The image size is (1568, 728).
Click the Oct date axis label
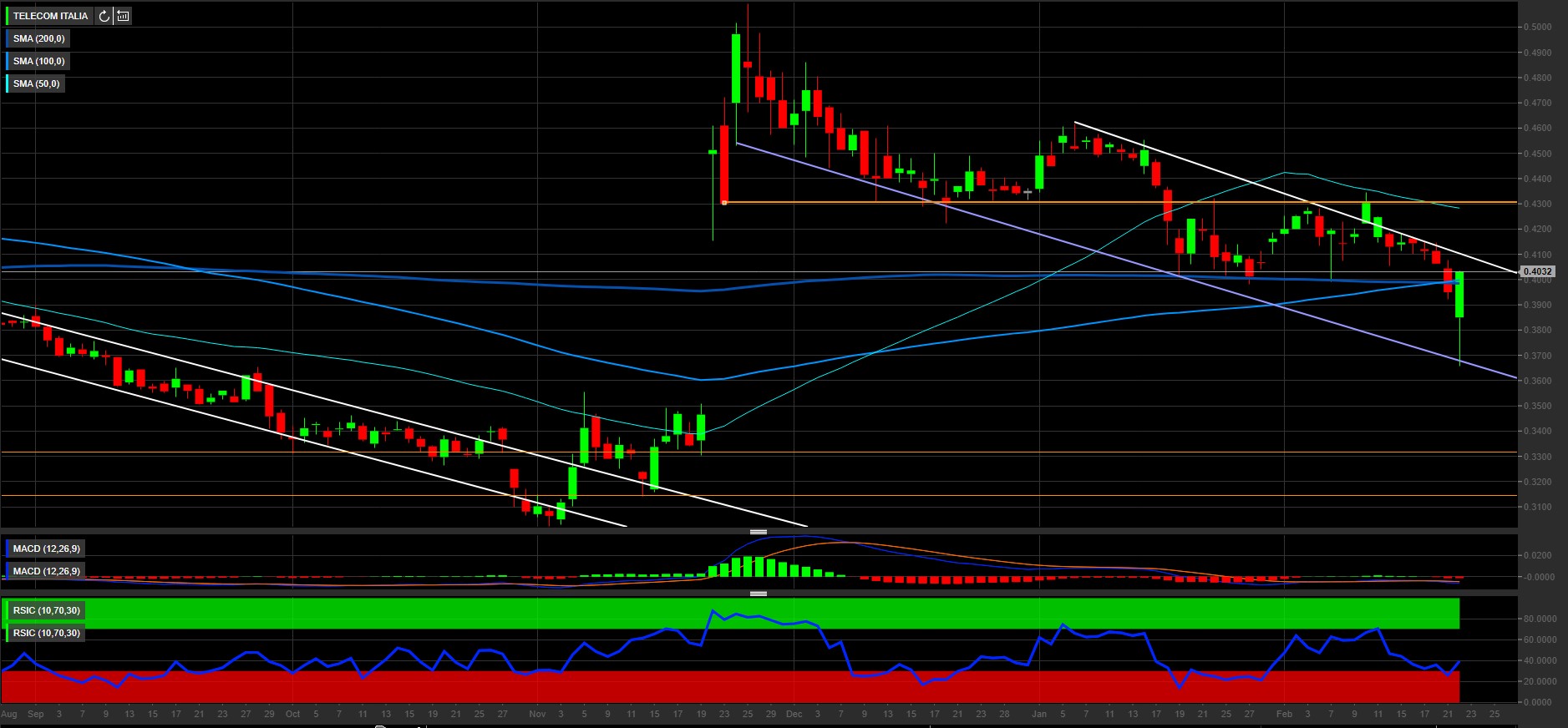point(292,714)
